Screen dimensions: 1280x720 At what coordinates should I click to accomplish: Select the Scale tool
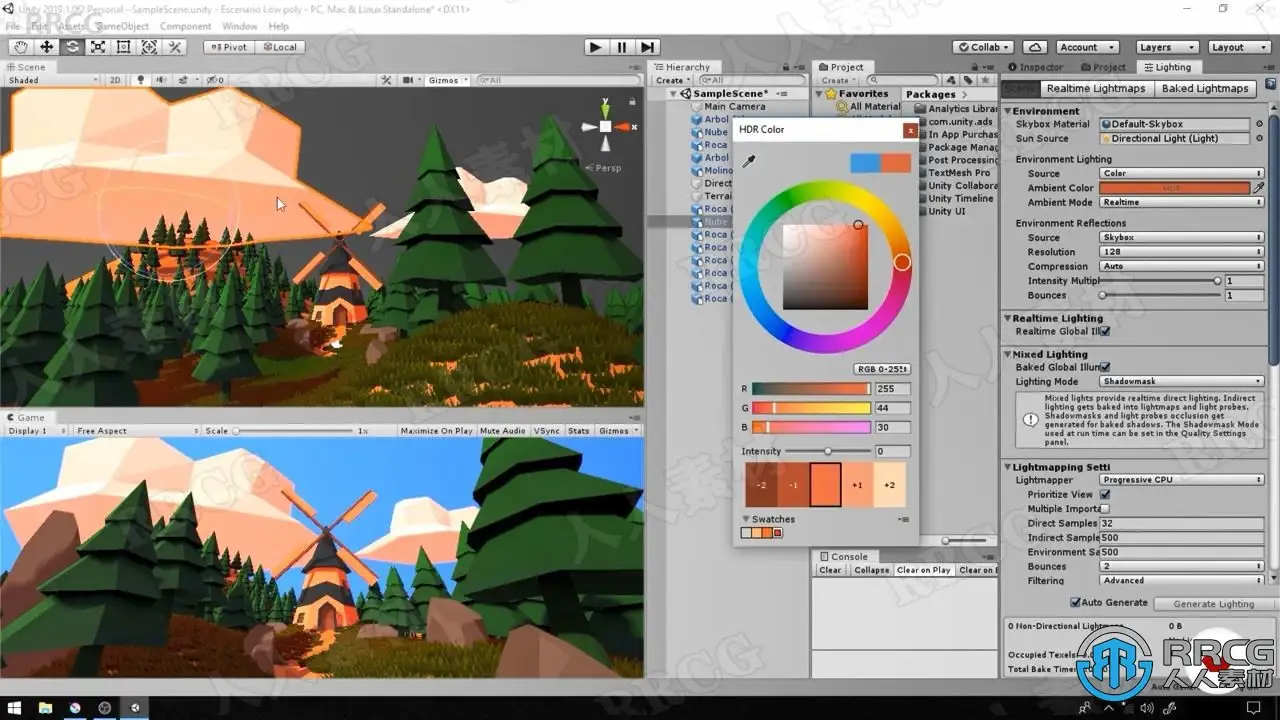click(98, 47)
